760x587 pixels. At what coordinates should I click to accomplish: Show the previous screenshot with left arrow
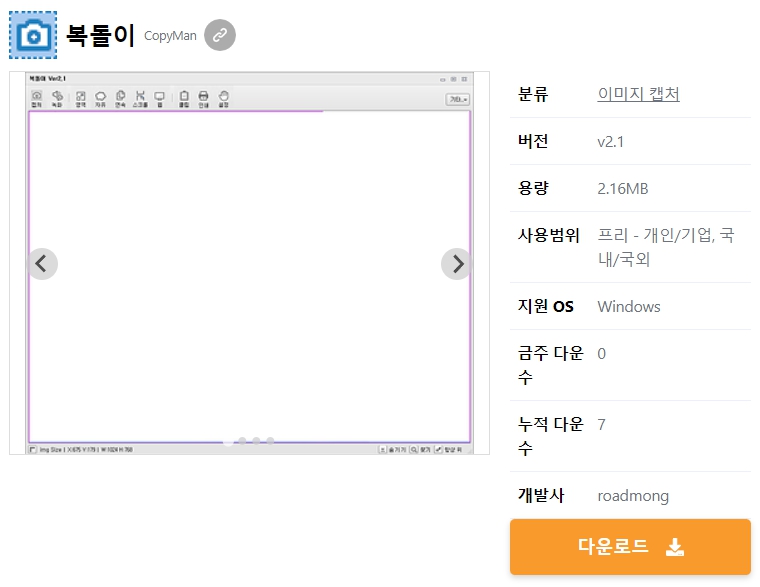click(42, 264)
